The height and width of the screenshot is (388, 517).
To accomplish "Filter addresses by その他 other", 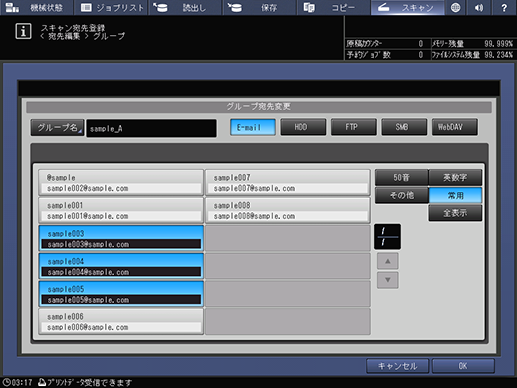I will (401, 195).
